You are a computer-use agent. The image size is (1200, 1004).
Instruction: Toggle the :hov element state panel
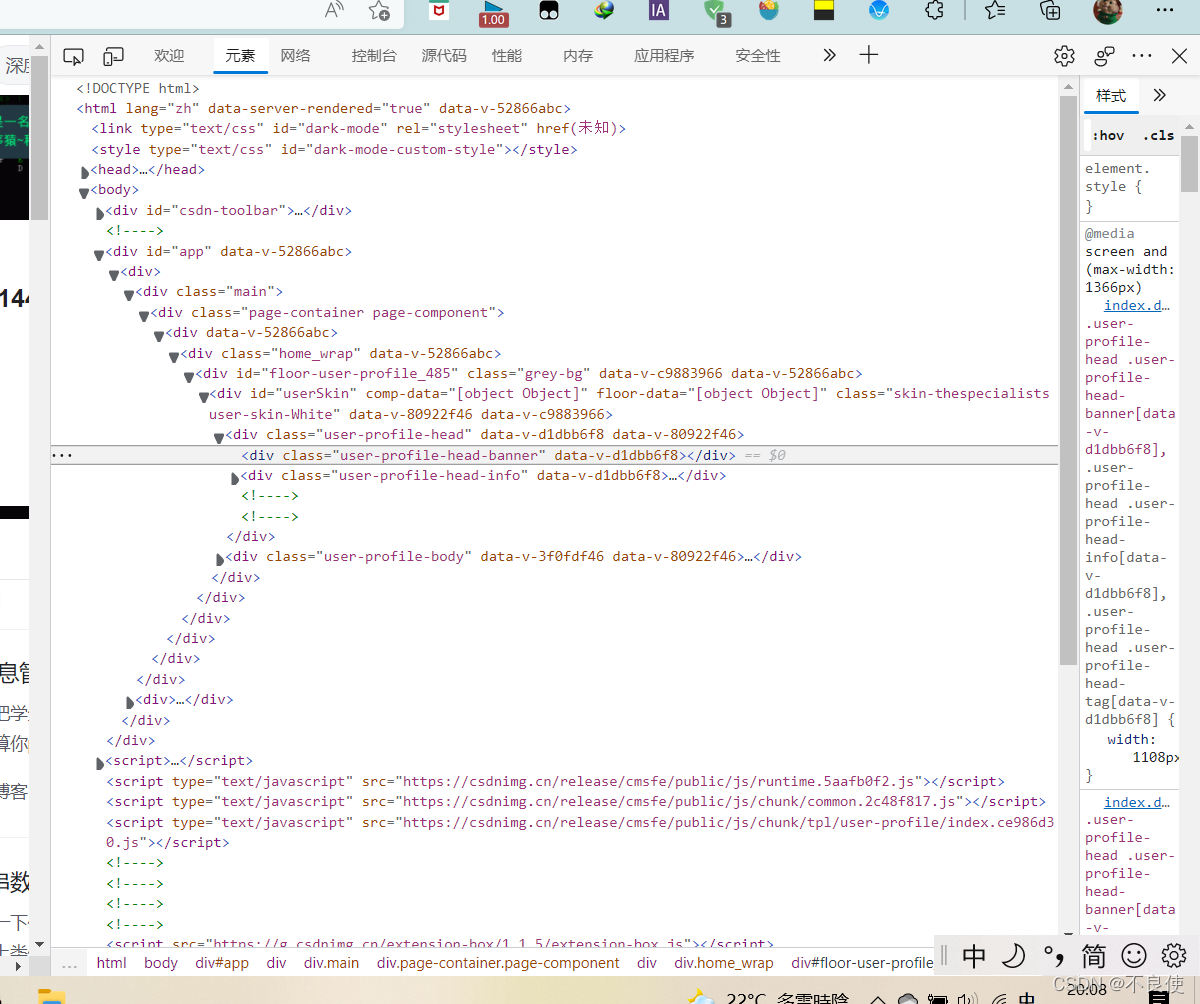pyautogui.click(x=1108, y=136)
